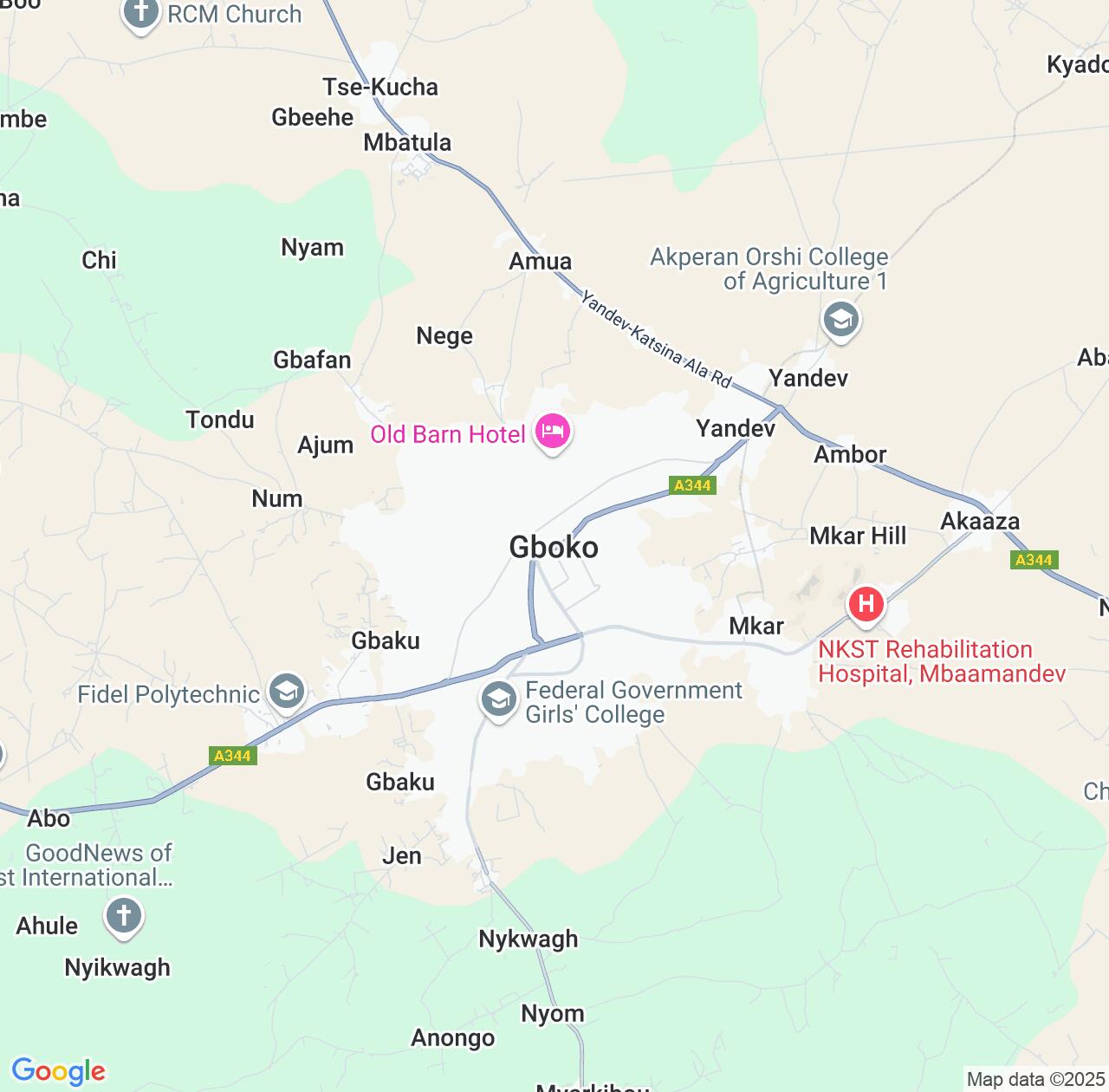Click the Map data ©2025 attribution
The height and width of the screenshot is (1092, 1109).
coord(1035,1079)
